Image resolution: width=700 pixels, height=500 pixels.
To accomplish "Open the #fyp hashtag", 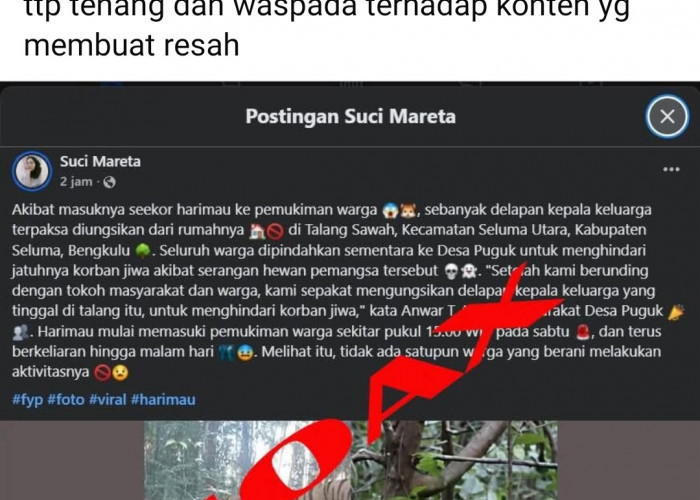I will pyautogui.click(x=27, y=399).
